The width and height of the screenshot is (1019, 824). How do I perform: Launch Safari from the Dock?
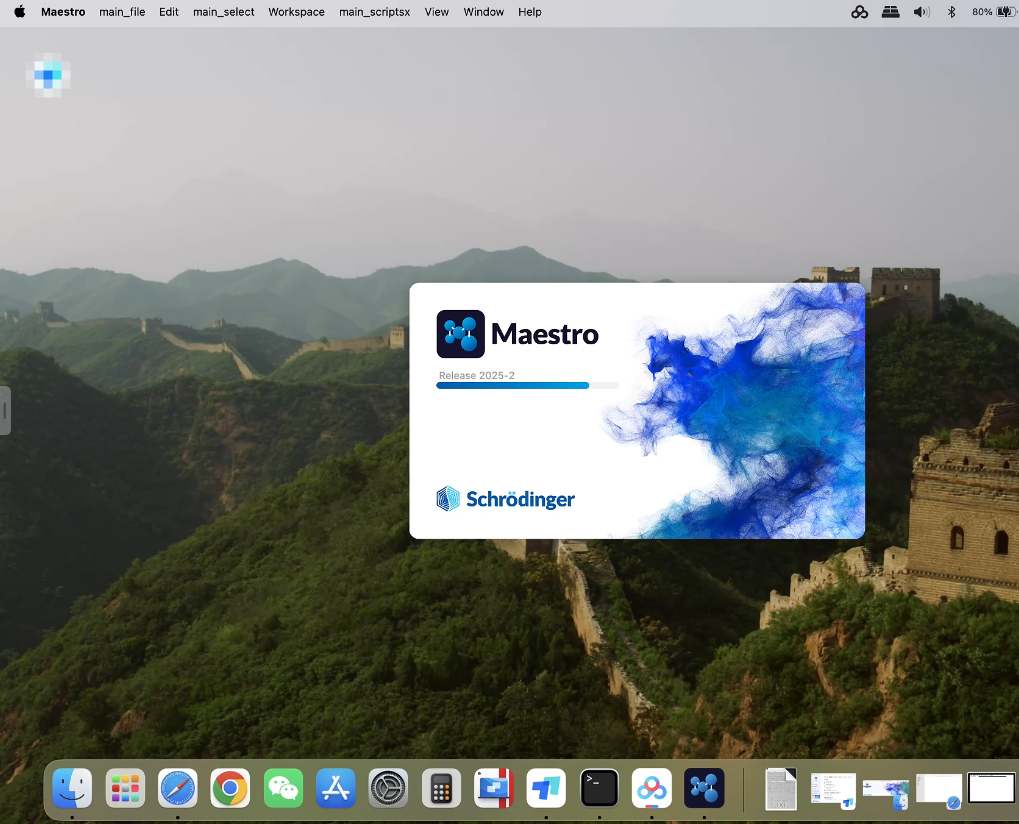[x=177, y=788]
